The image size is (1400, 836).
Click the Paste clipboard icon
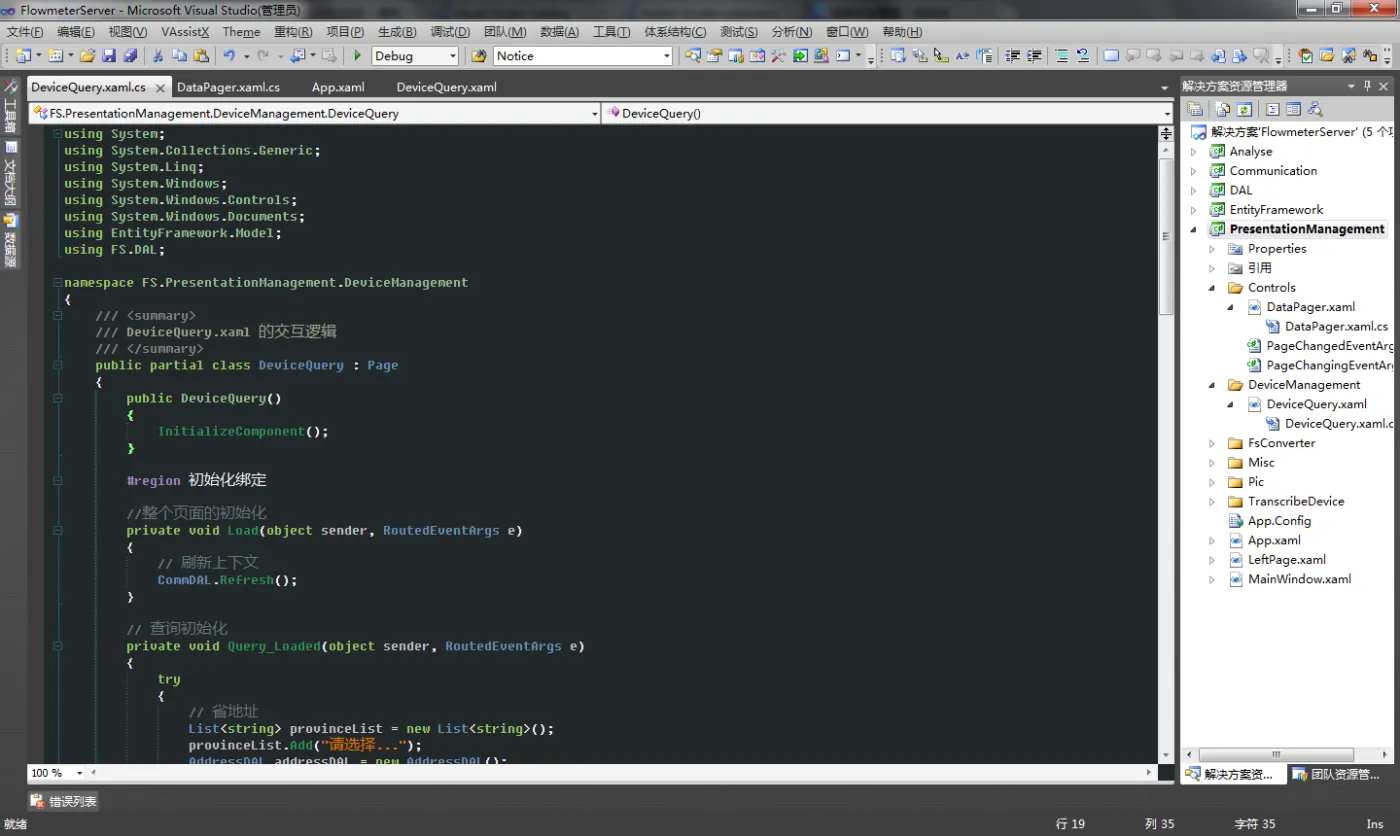pyautogui.click(x=201, y=56)
